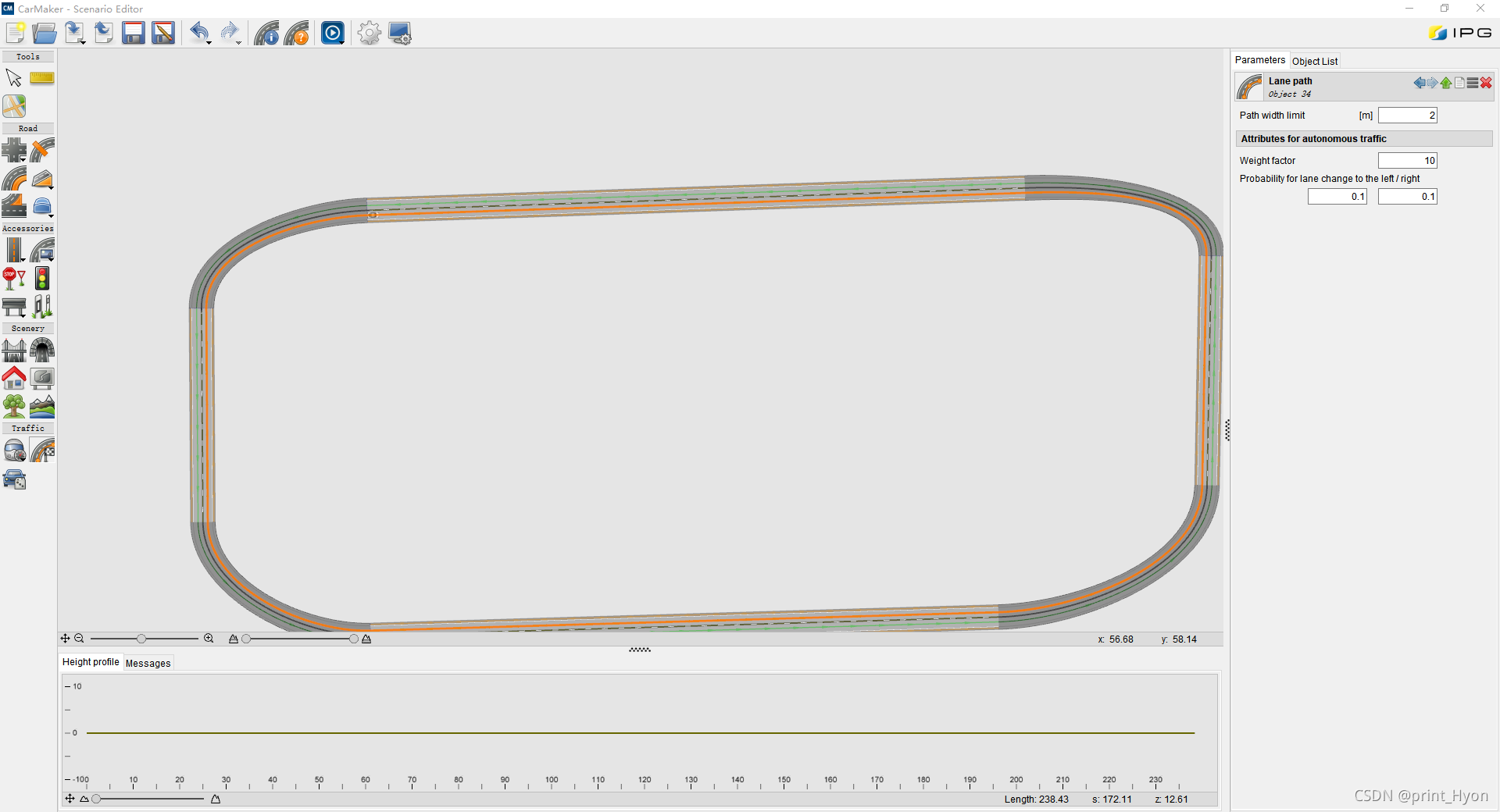Open road info icon in toolbar
Viewport: 1500px width, 812px height.
coord(266,33)
